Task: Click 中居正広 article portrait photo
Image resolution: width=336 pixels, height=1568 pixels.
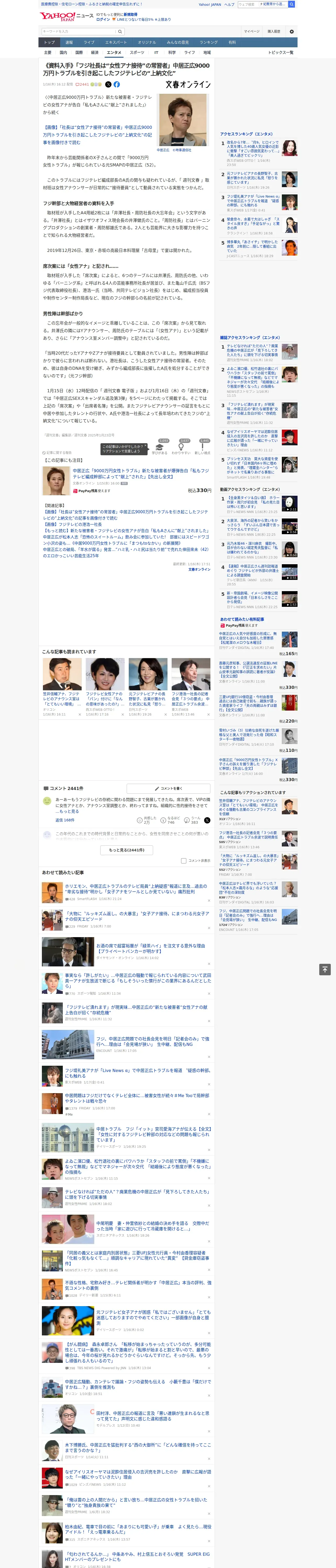Action: pos(182,120)
